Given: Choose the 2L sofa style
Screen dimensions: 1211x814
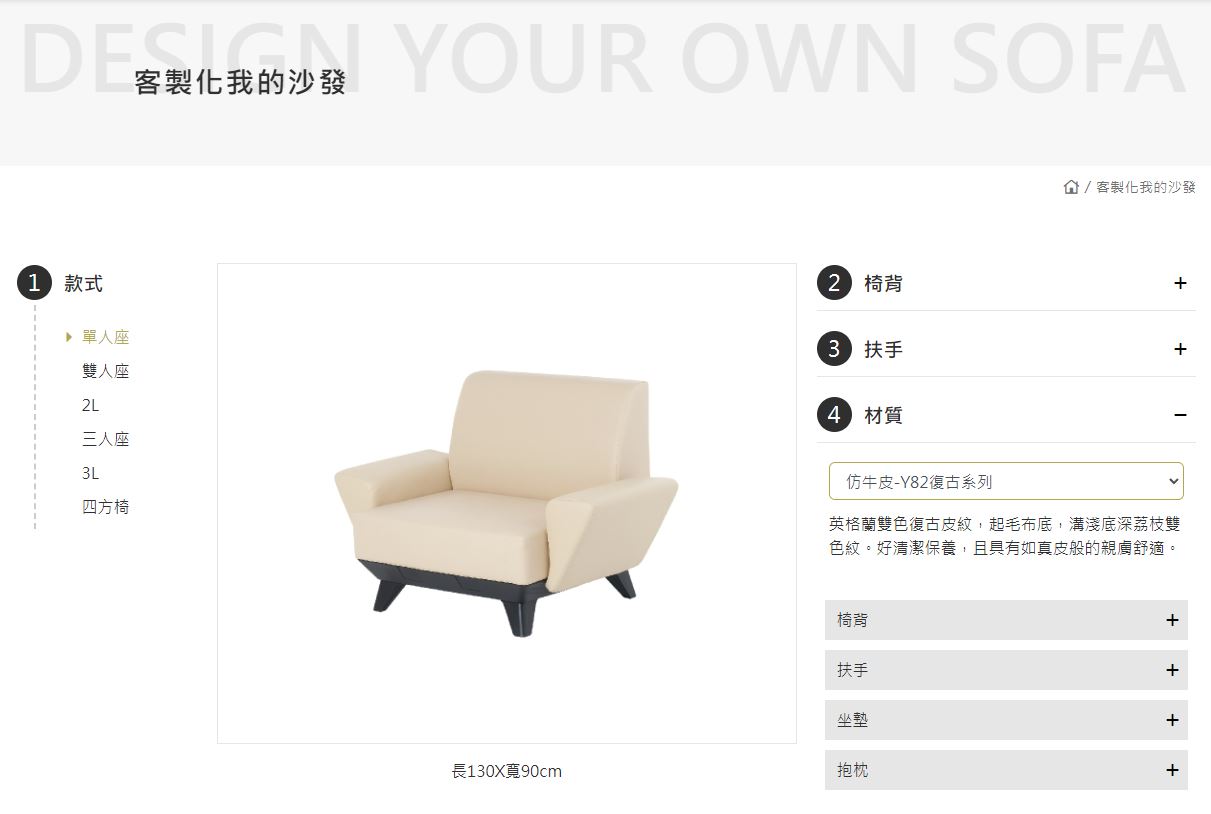Looking at the screenshot, I should pos(90,405).
